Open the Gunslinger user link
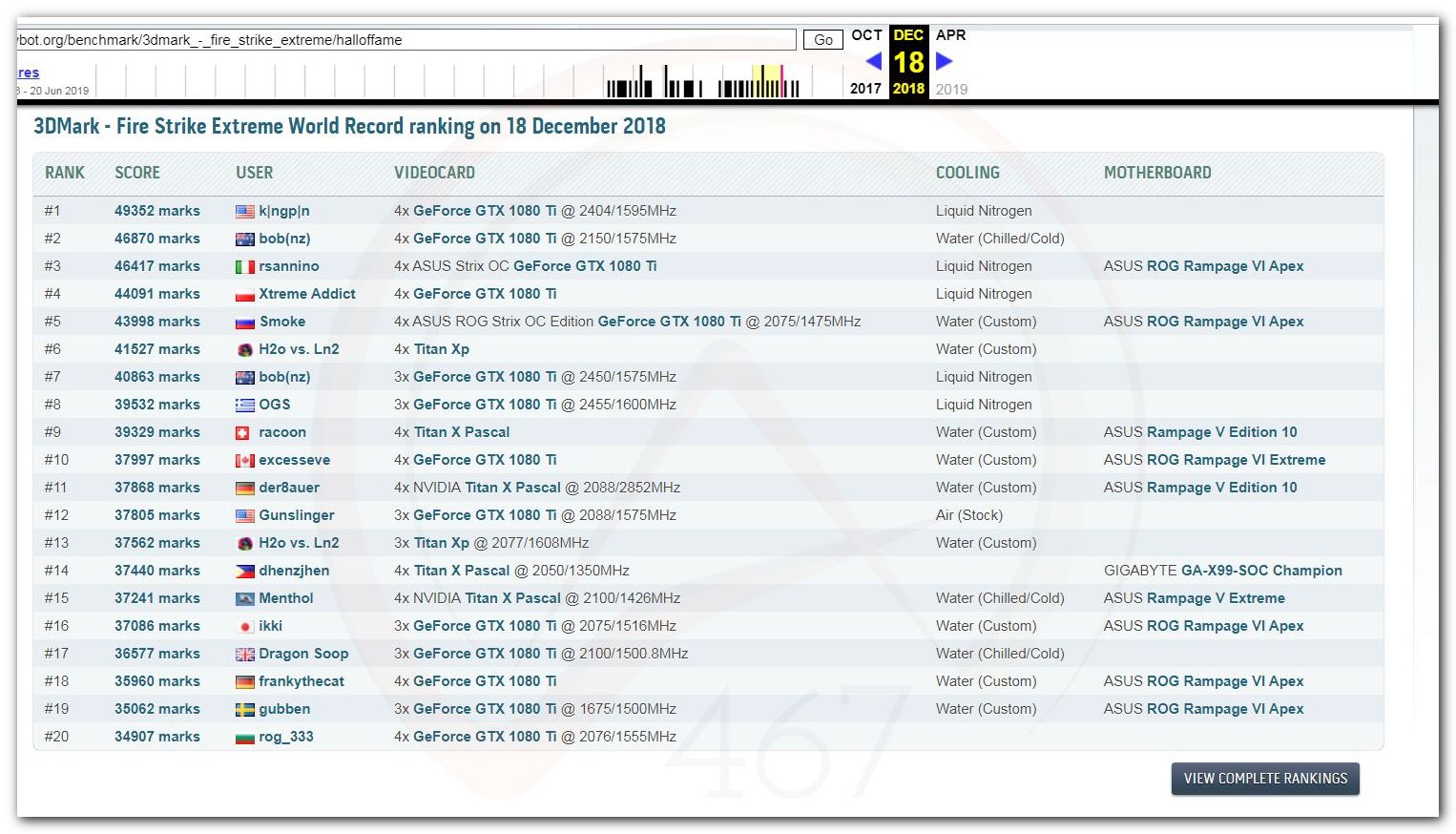Viewport: 1456px width, 834px height. click(297, 515)
